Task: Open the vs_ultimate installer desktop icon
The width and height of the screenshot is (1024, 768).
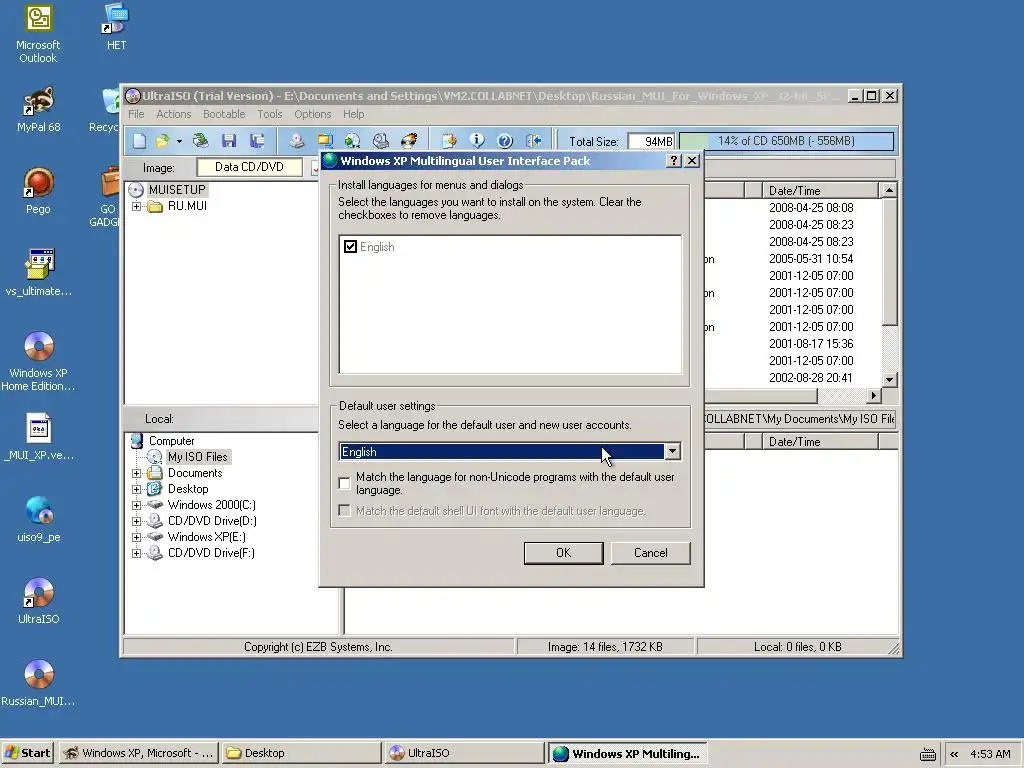Action: pos(39,273)
